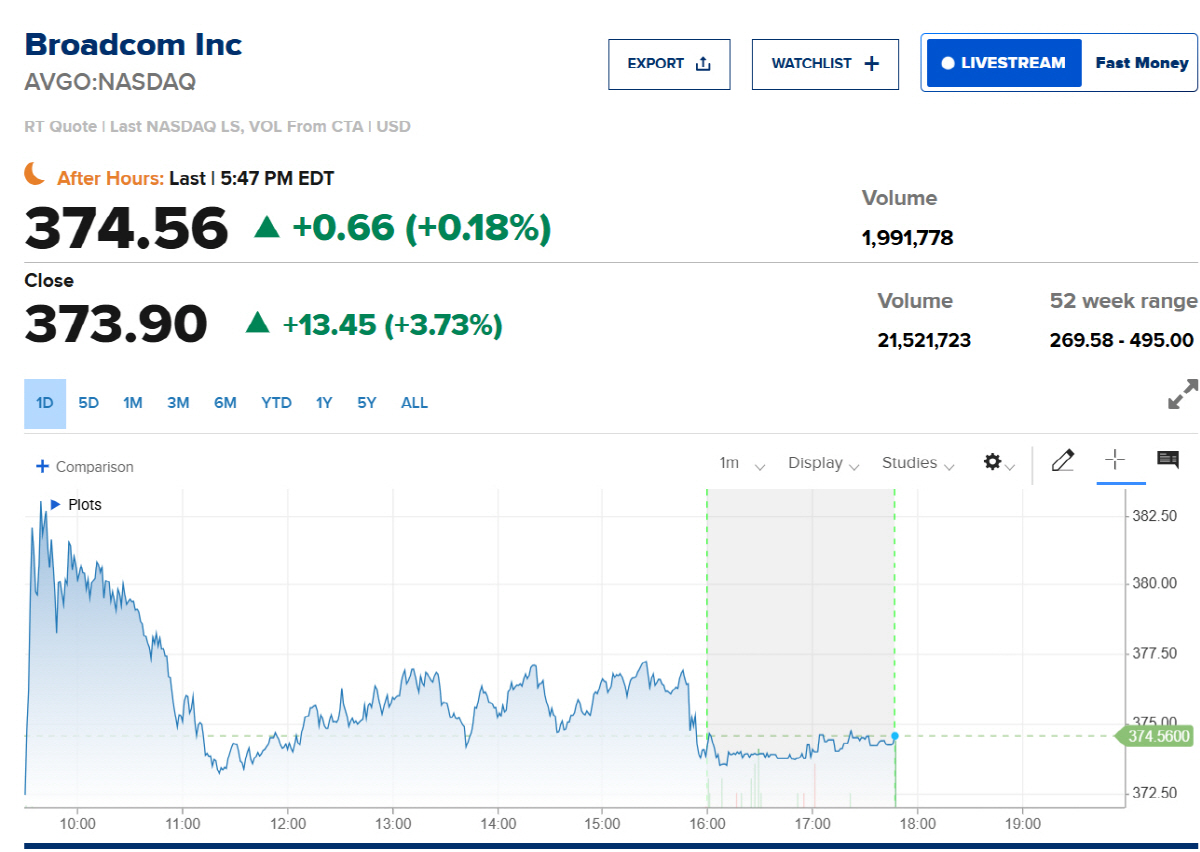Click the After Hours moon icon

pos(36,174)
